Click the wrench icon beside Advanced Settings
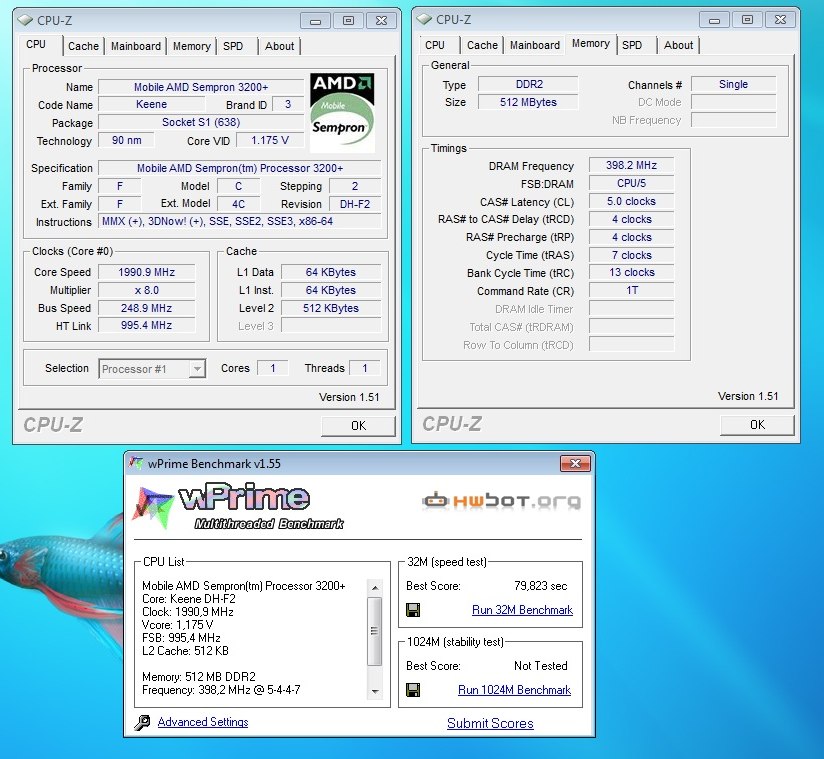The height and width of the screenshot is (759, 824). 142,723
